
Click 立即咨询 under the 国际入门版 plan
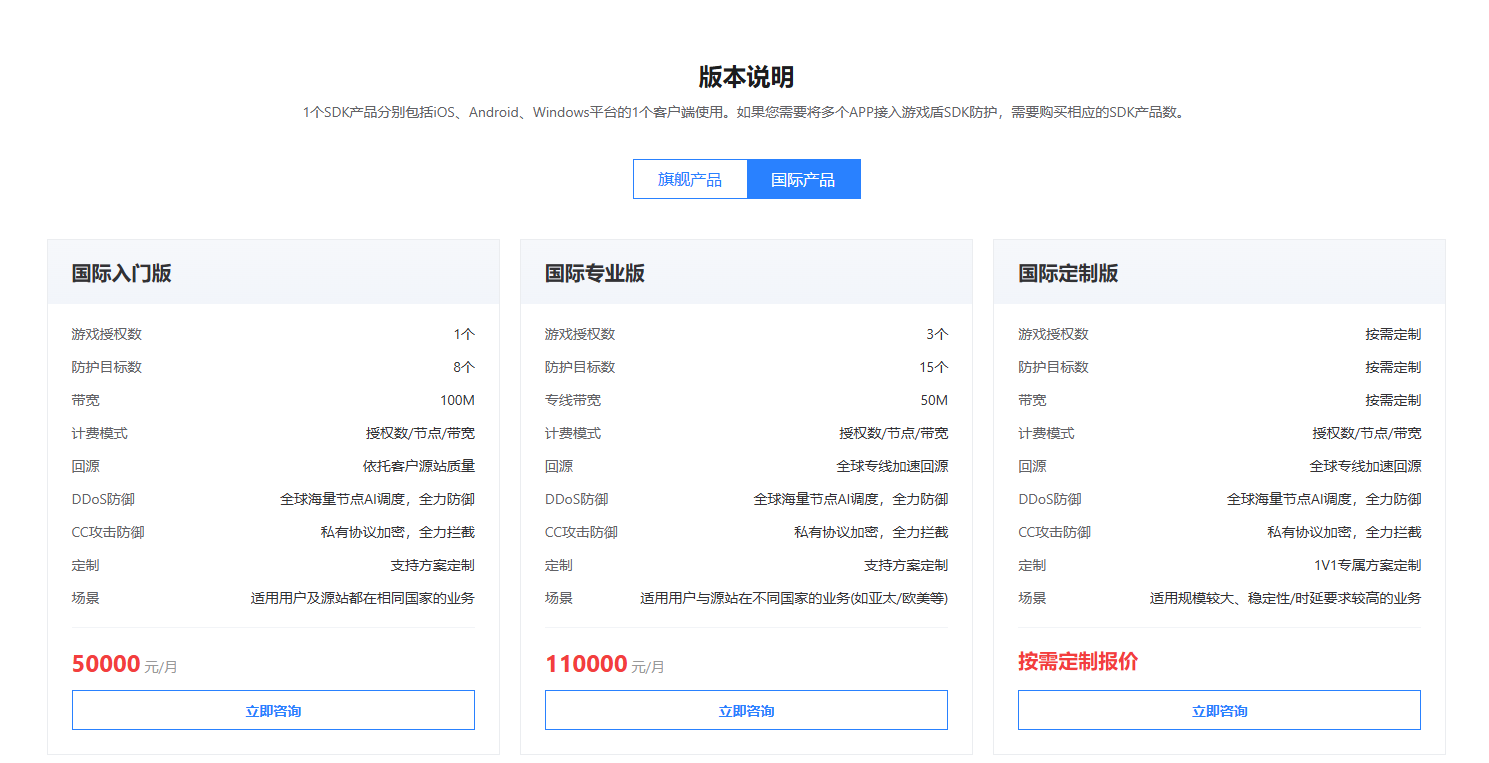pyautogui.click(x=273, y=711)
